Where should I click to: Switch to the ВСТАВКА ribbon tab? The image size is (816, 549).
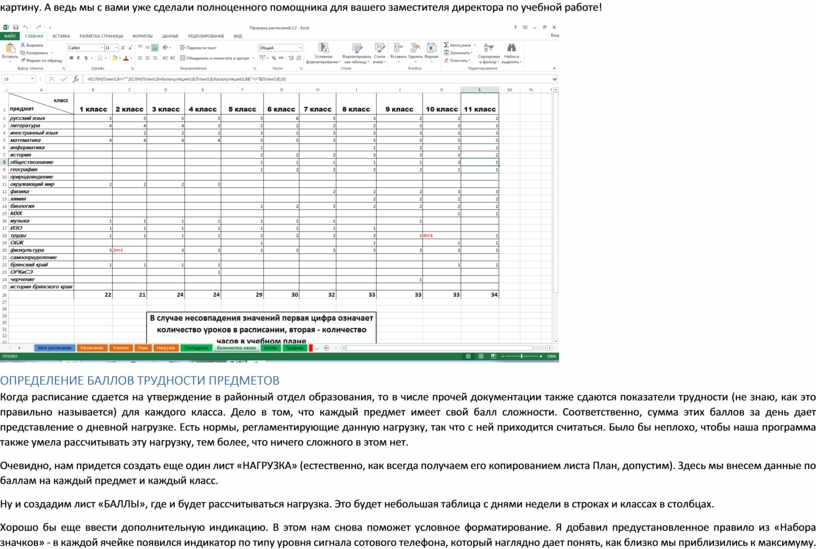61,35
